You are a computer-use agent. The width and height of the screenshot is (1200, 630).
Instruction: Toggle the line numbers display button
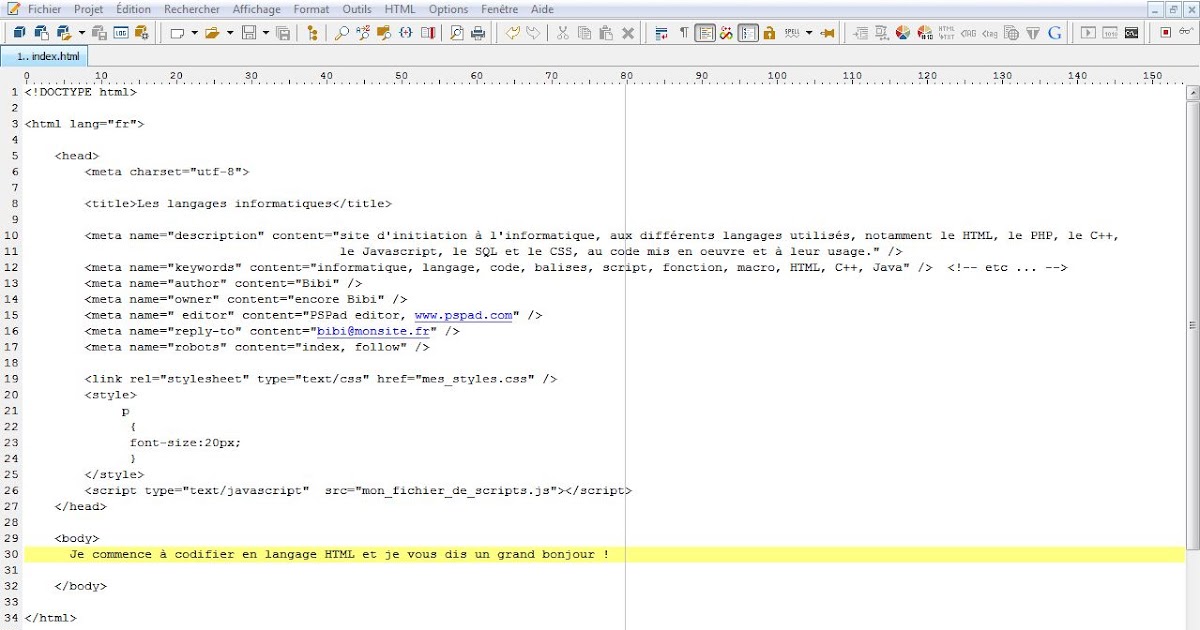(x=748, y=33)
